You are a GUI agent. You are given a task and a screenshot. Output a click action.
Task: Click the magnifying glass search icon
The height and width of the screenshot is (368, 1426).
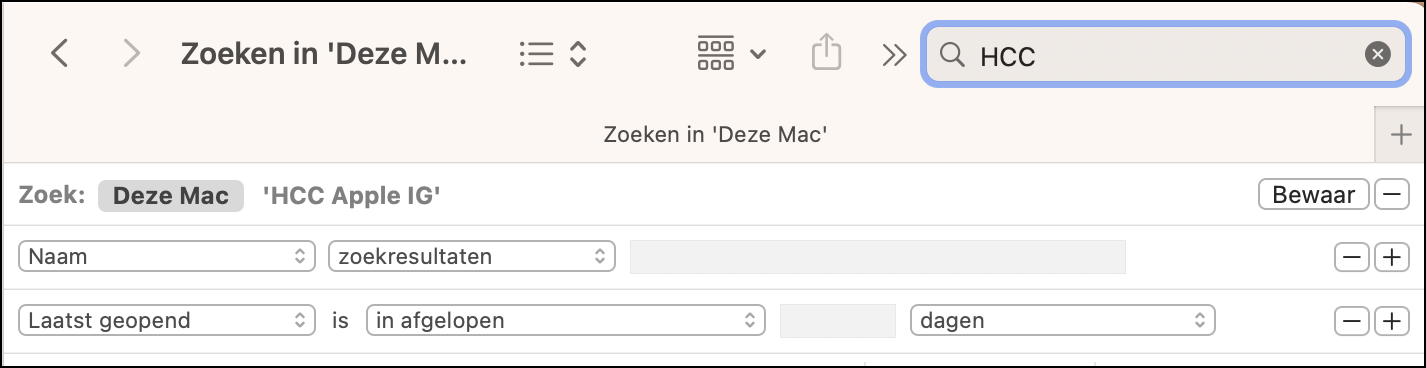954,54
